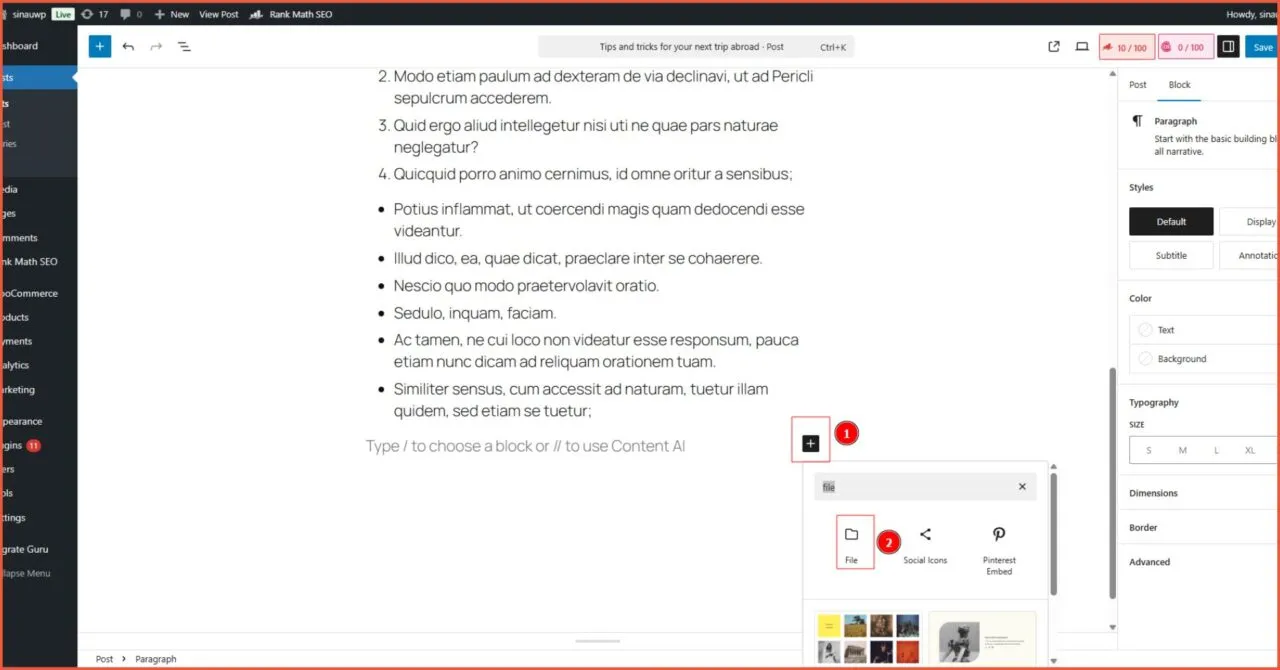Click the Save button
The width and height of the screenshot is (1280, 670).
click(1262, 46)
